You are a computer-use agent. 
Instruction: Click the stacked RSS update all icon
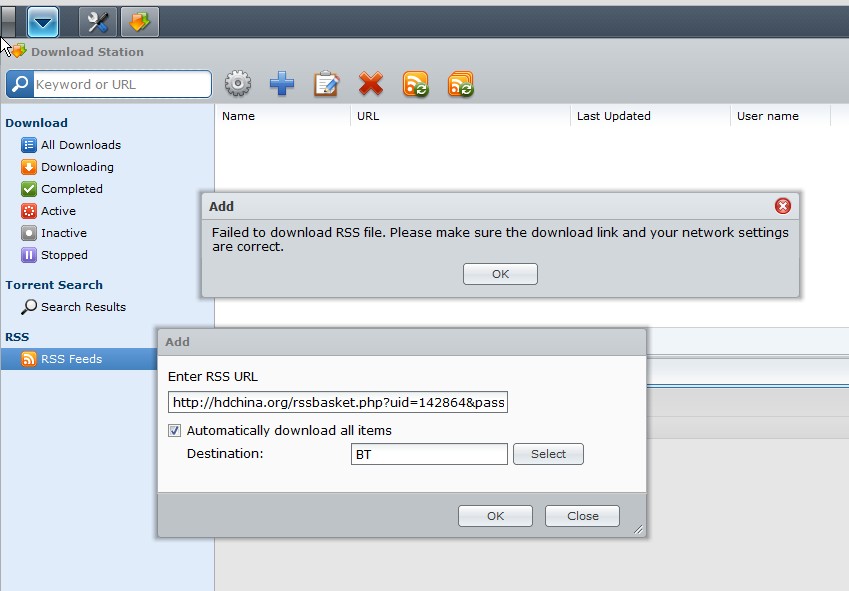[461, 84]
